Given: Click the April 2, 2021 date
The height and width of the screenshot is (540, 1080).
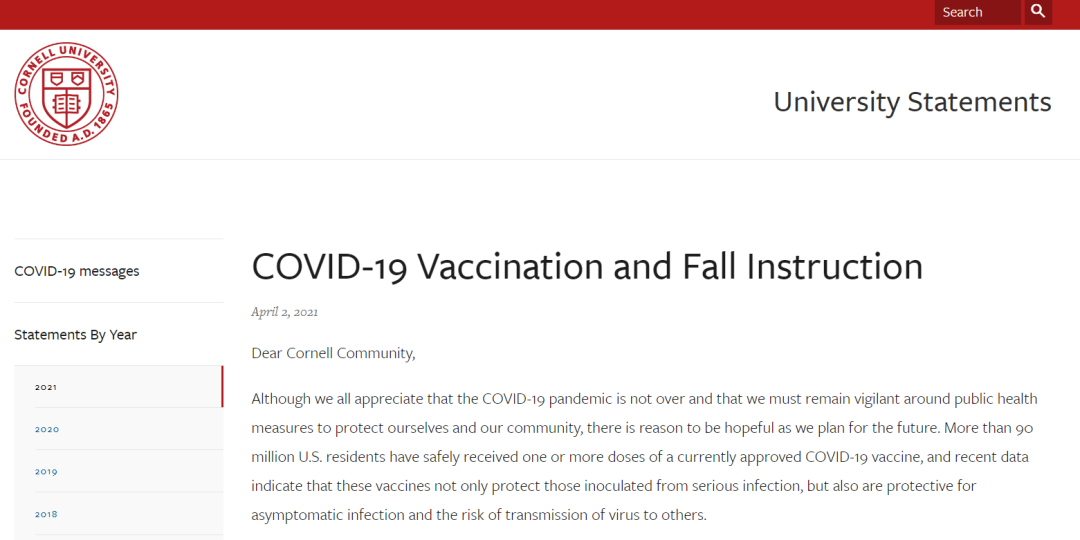Looking at the screenshot, I should [x=284, y=312].
